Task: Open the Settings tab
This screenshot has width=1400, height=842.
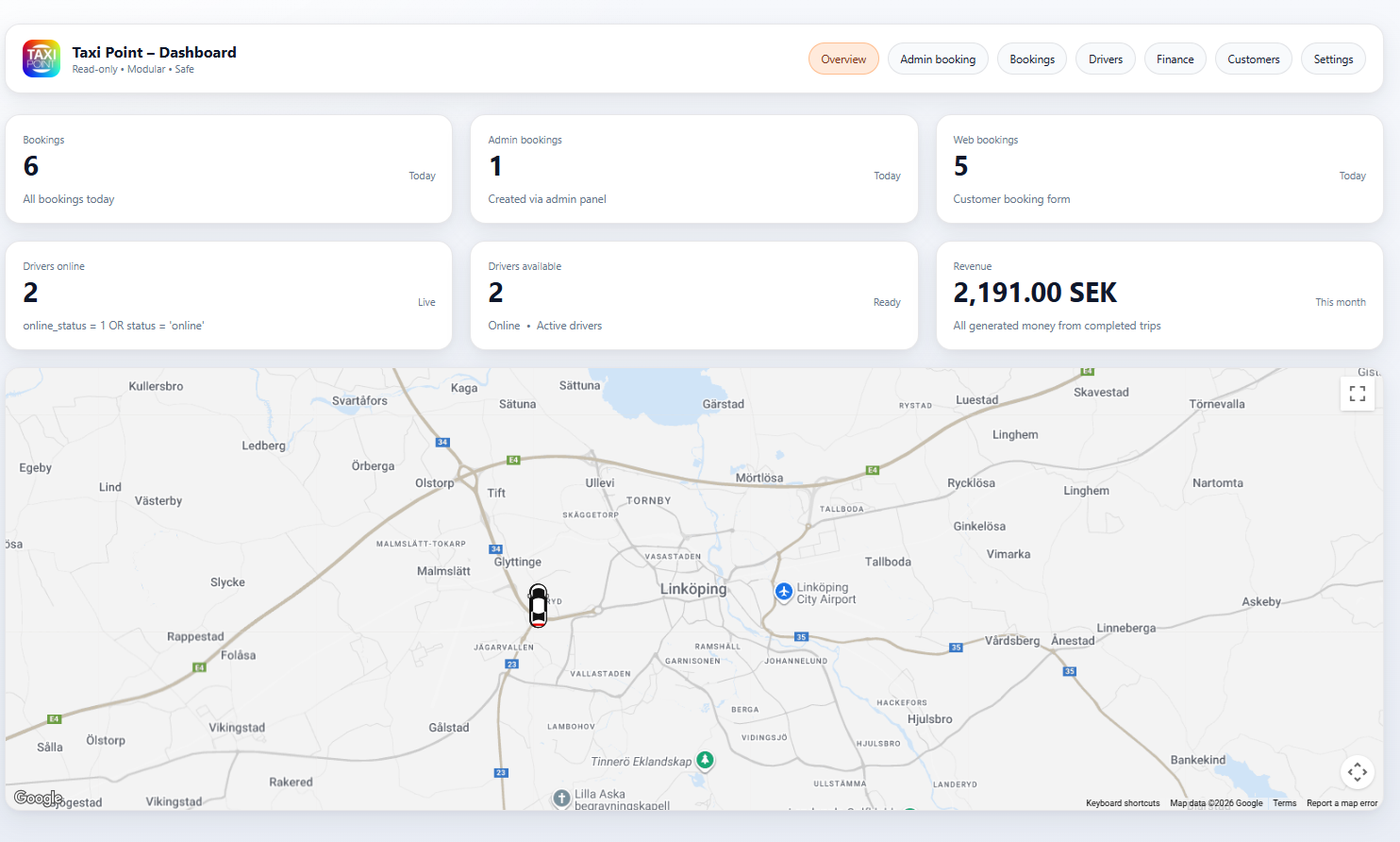Action: [1333, 58]
